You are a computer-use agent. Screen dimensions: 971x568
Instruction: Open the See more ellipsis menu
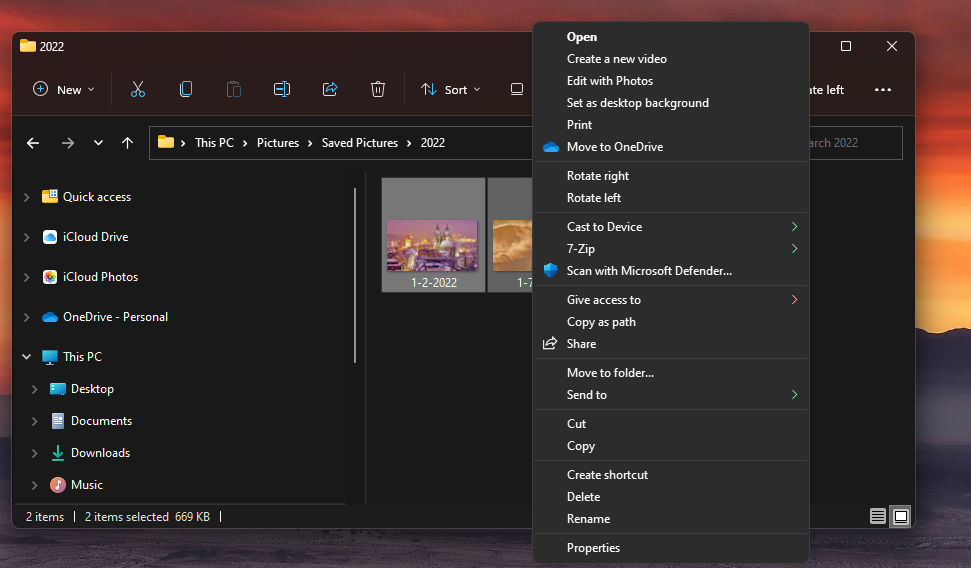[x=882, y=89]
